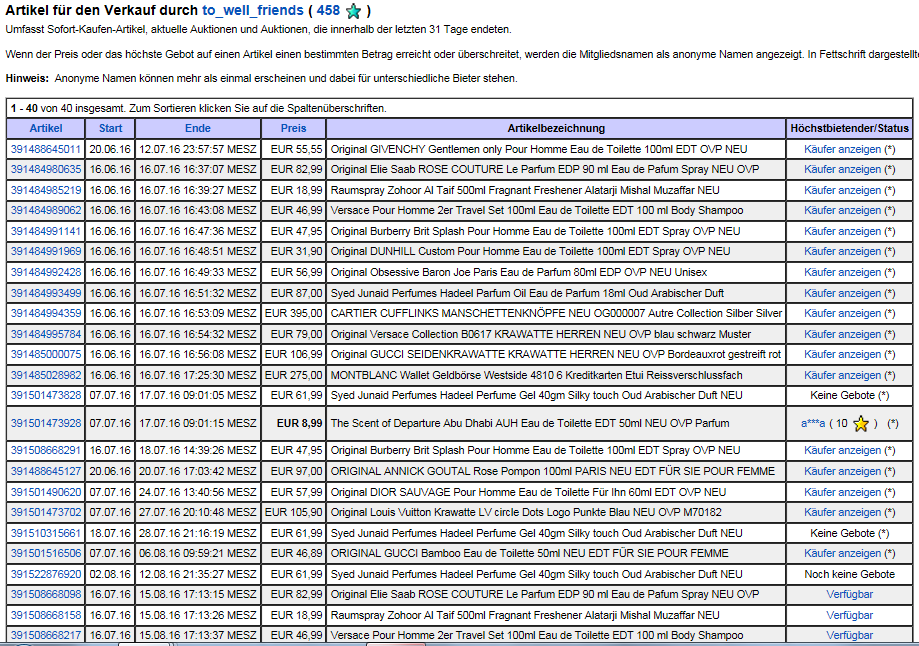Open item number 391485000075

[x=46, y=355]
